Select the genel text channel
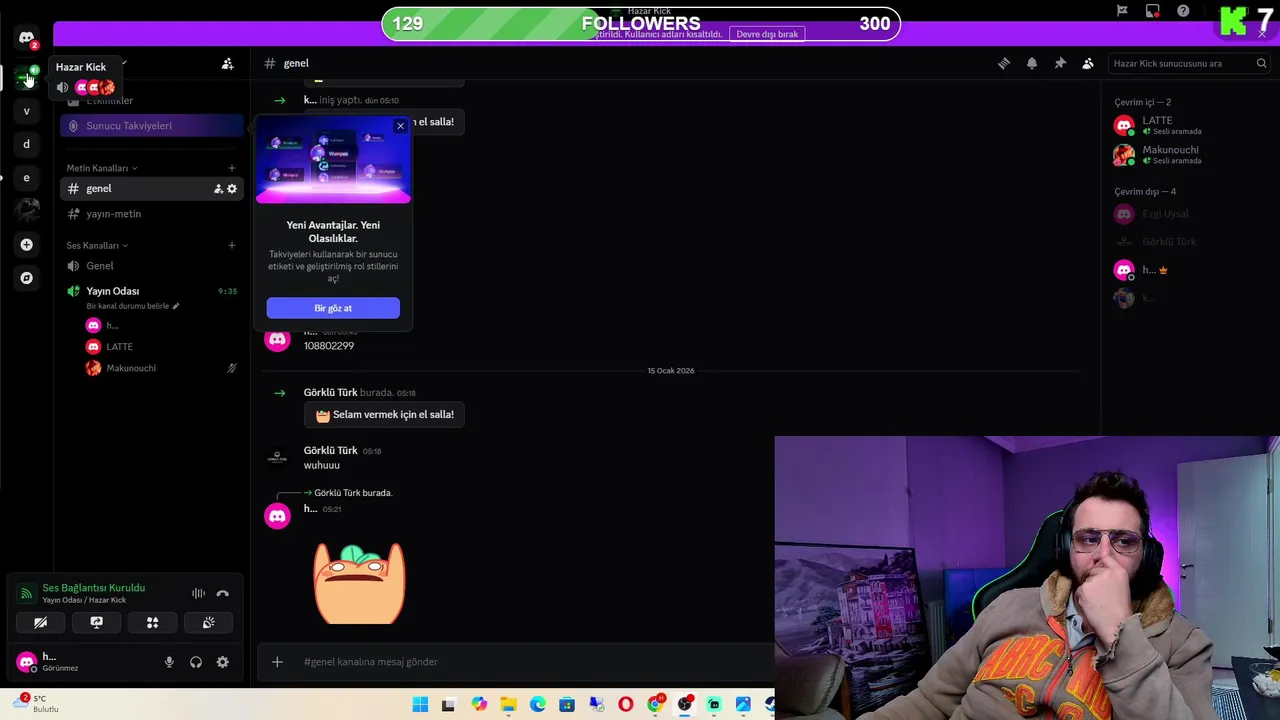 152,189
